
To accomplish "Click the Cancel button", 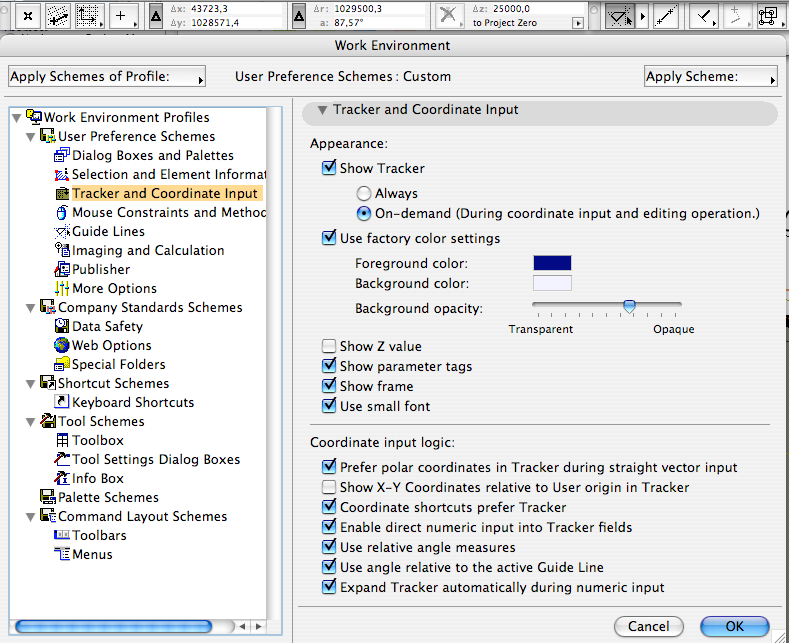I will 649,626.
